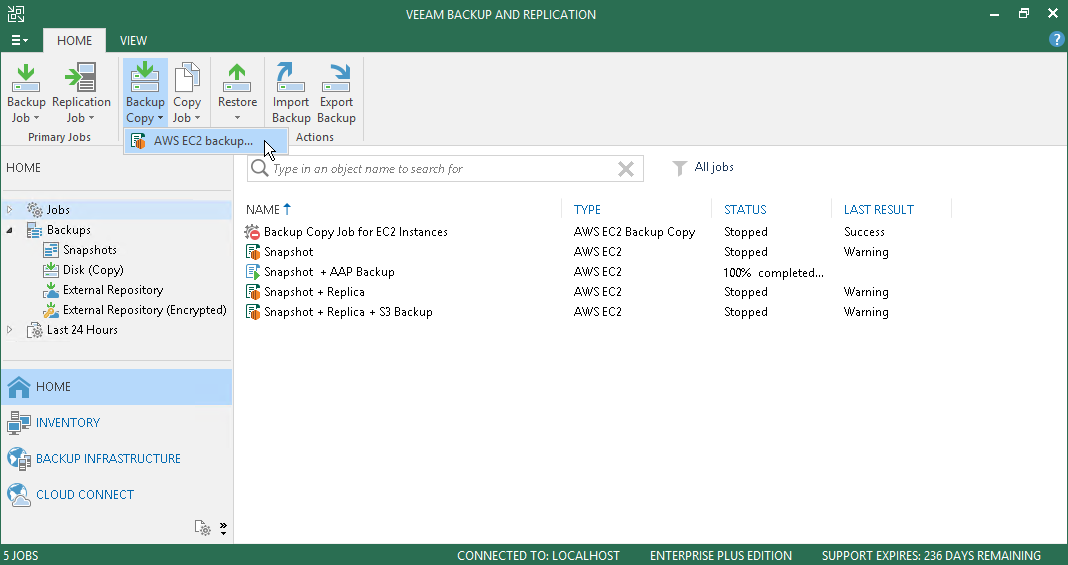This screenshot has width=1068, height=565.
Task: Click the Copy Job ribbon icon
Action: 187,78
